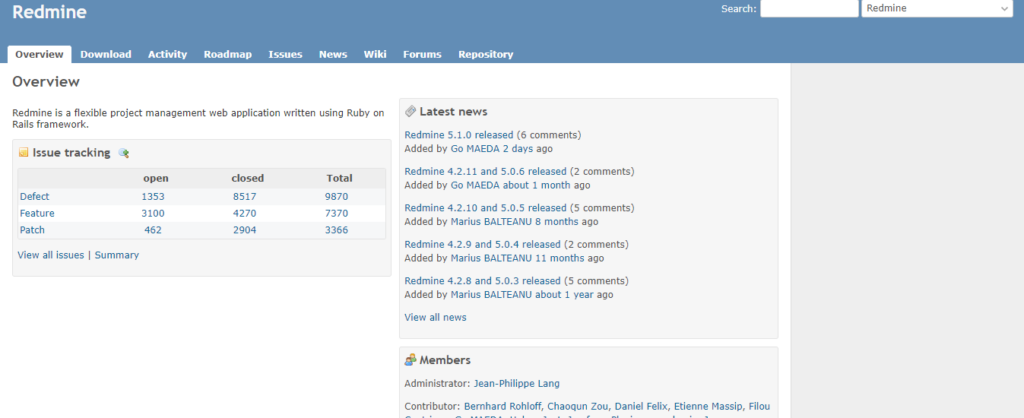
Task: Click the open Feature count 3100
Action: 153,213
